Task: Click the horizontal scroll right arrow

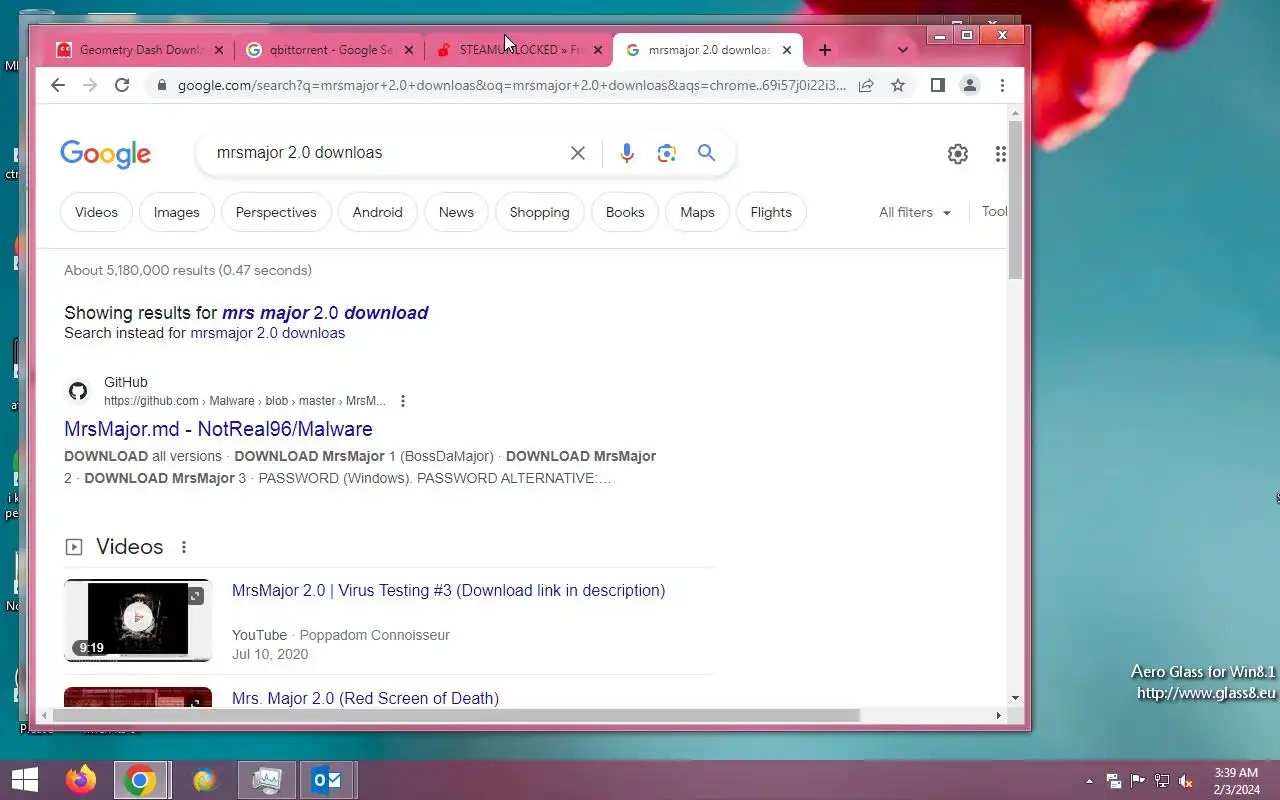Action: (998, 715)
